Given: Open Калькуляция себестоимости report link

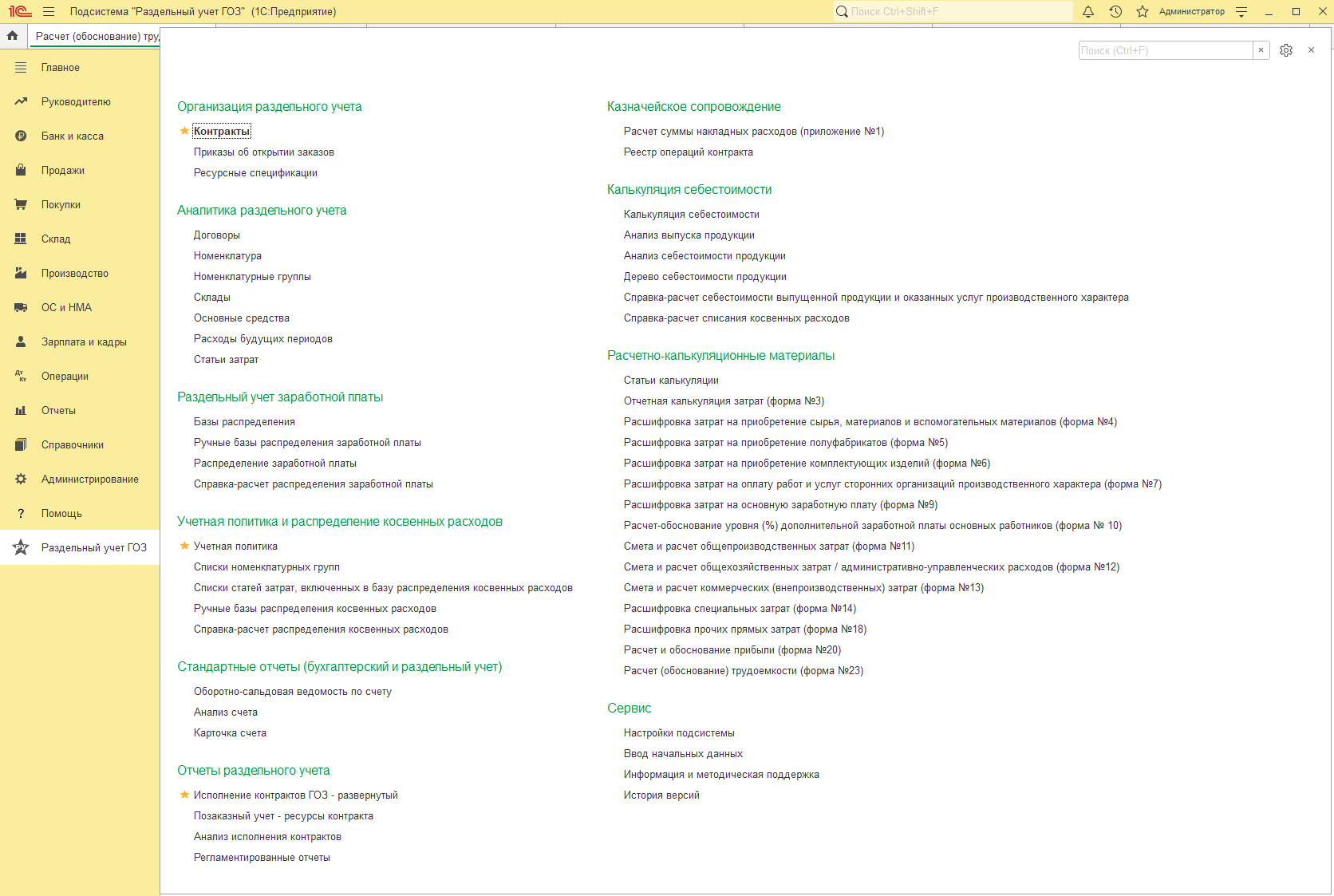Looking at the screenshot, I should pyautogui.click(x=691, y=214).
